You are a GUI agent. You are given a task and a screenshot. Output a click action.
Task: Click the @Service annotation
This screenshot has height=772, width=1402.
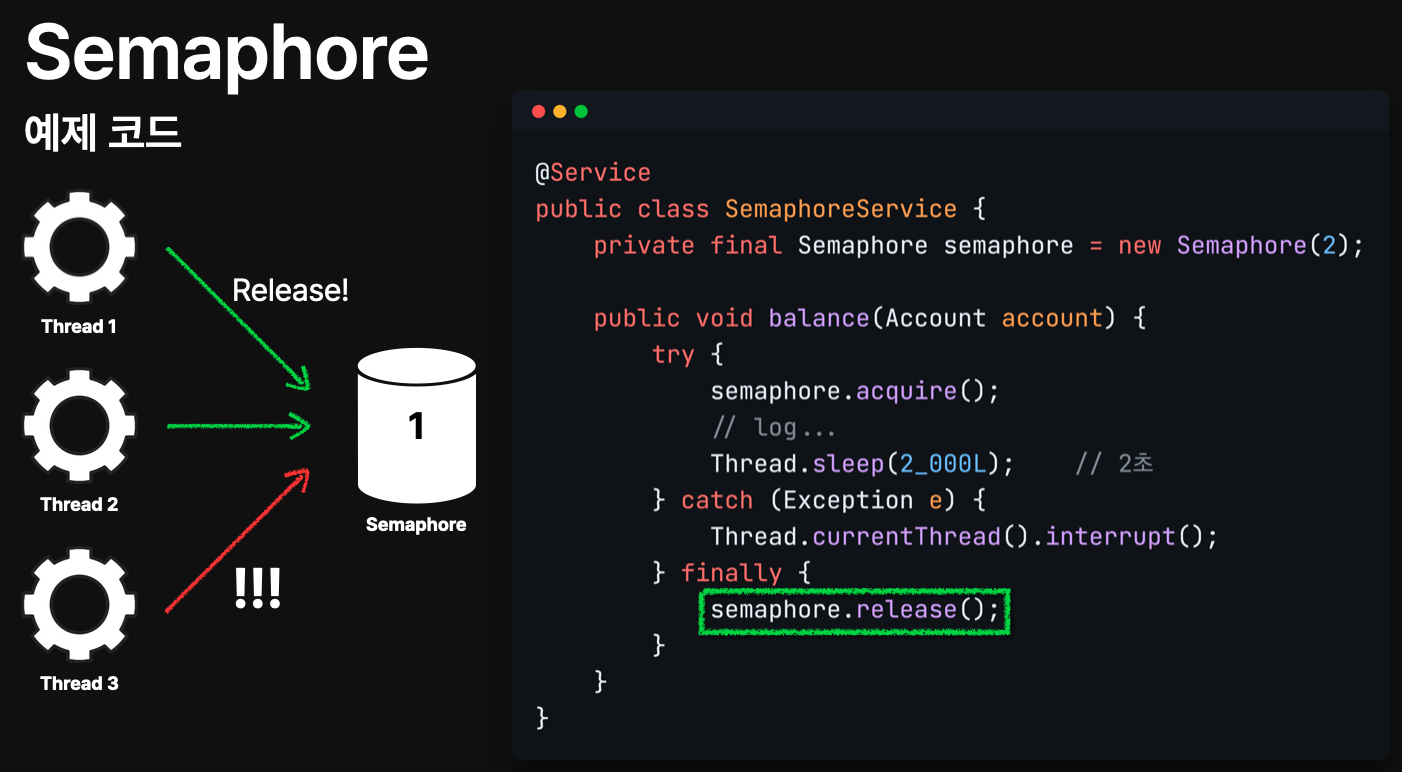593,173
